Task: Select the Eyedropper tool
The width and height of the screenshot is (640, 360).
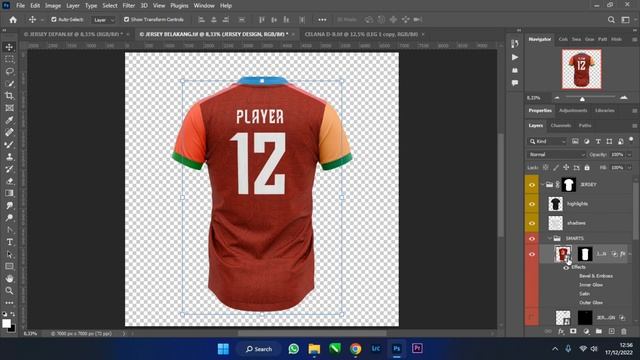Action: coord(9,120)
